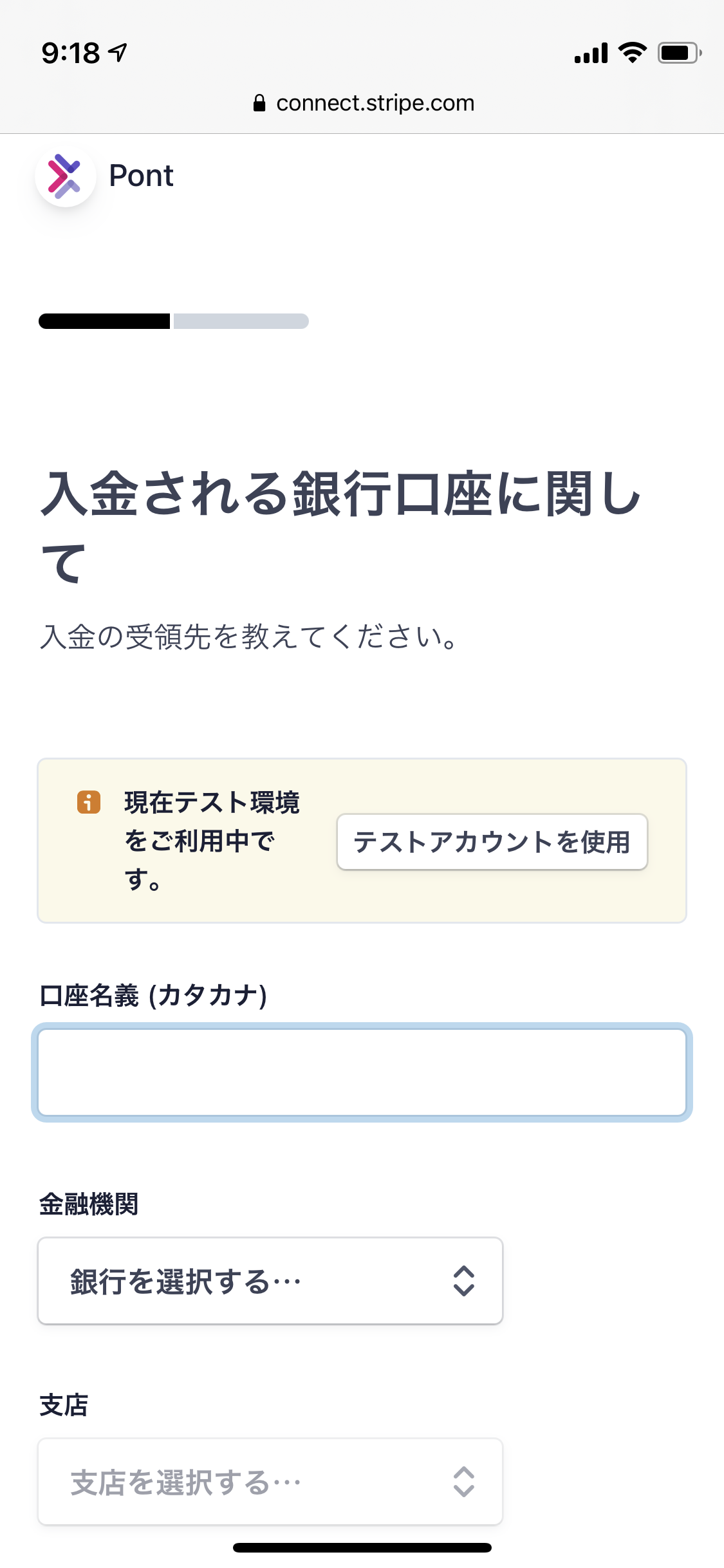Tap the chevron arrows on the 支店 selector
Screen dimensions: 724x1568
pyautogui.click(x=464, y=1482)
